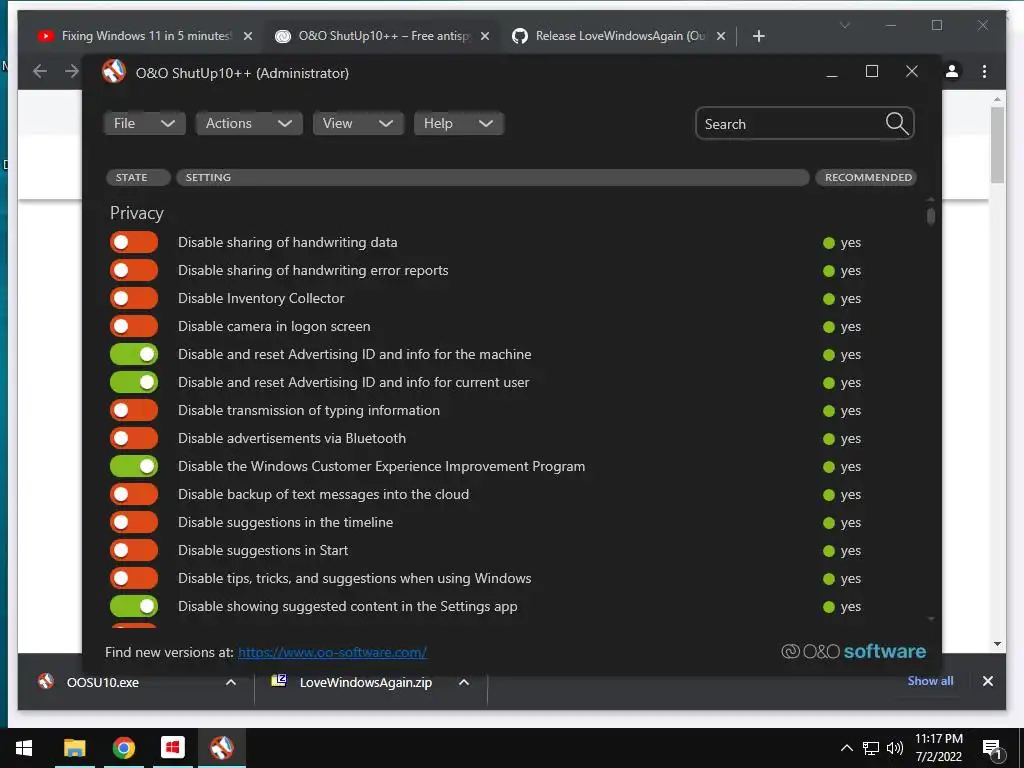
Task: Click the red tile app icon on taskbar
Action: 172,747
